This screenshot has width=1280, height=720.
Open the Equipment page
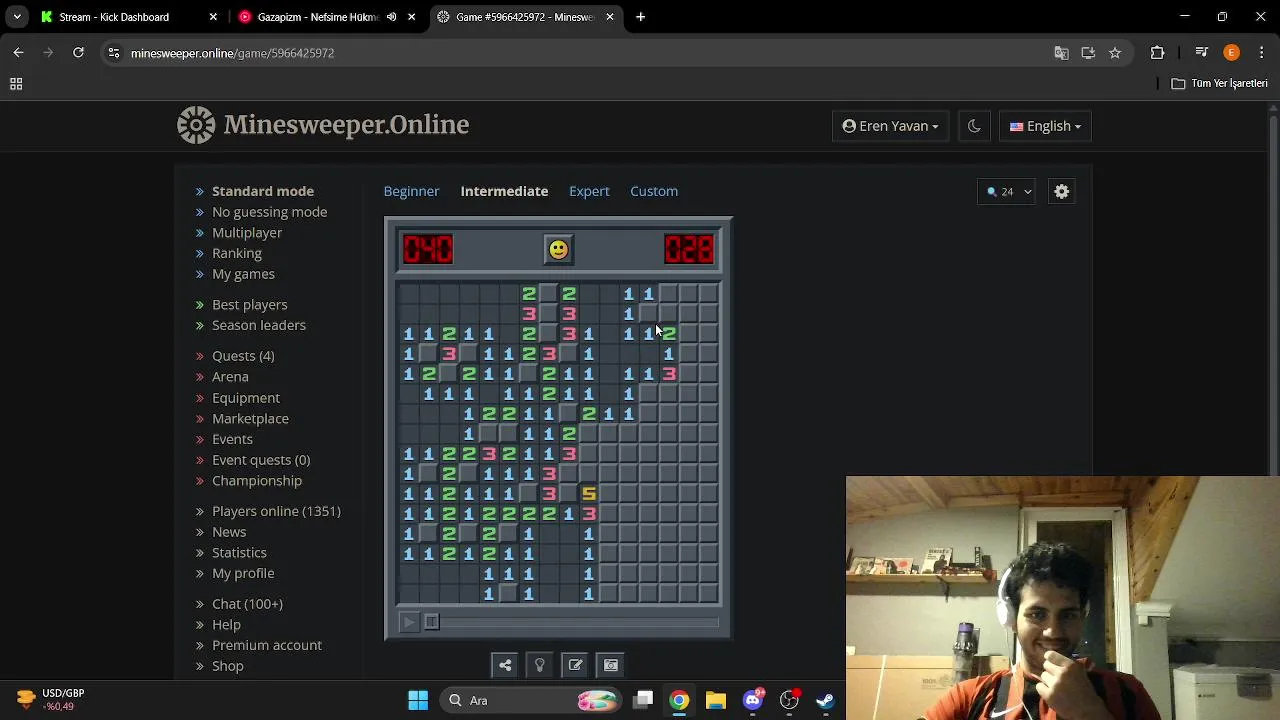tap(246, 398)
